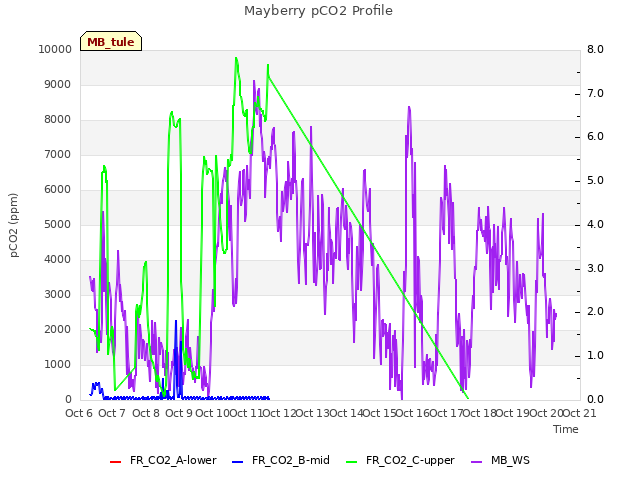Click the Oct 7 date tick
Screen dimensions: 640x480
click(x=112, y=413)
